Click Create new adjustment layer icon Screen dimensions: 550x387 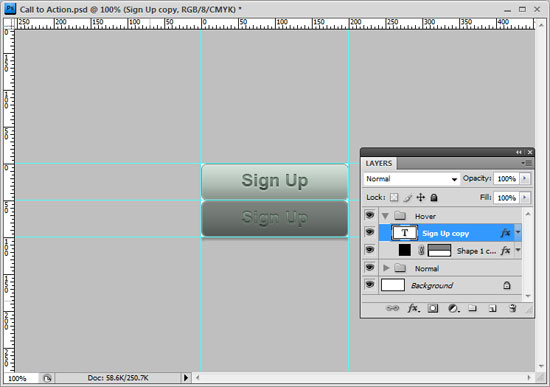point(454,308)
